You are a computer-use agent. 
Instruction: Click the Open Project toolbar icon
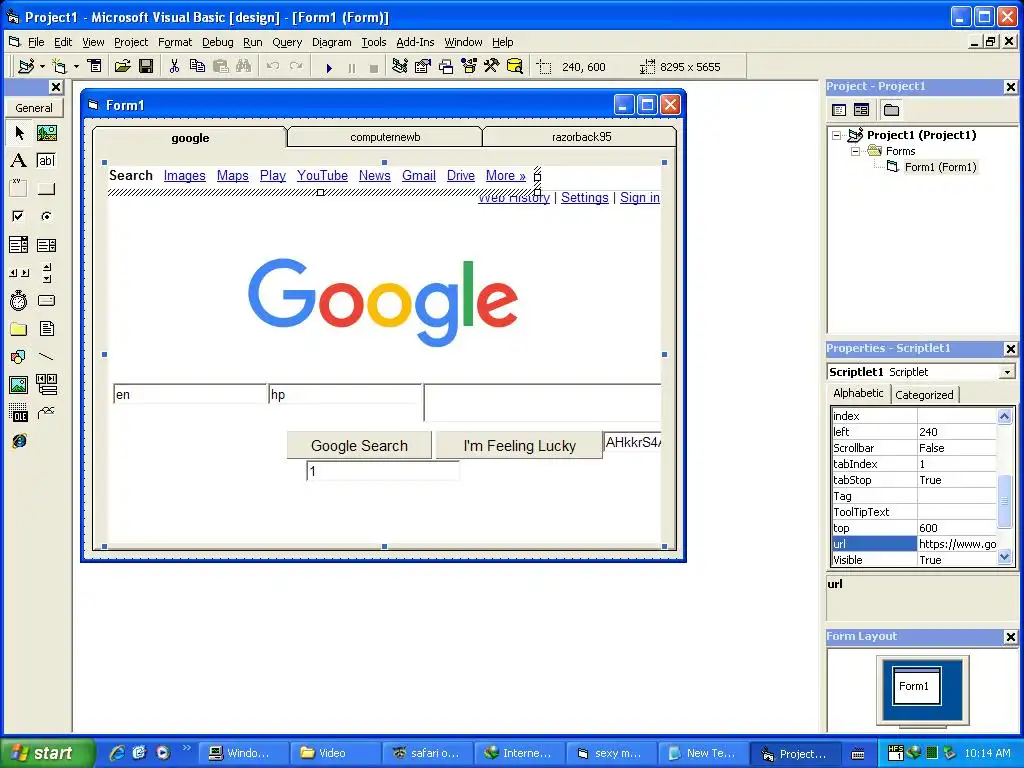click(x=123, y=66)
